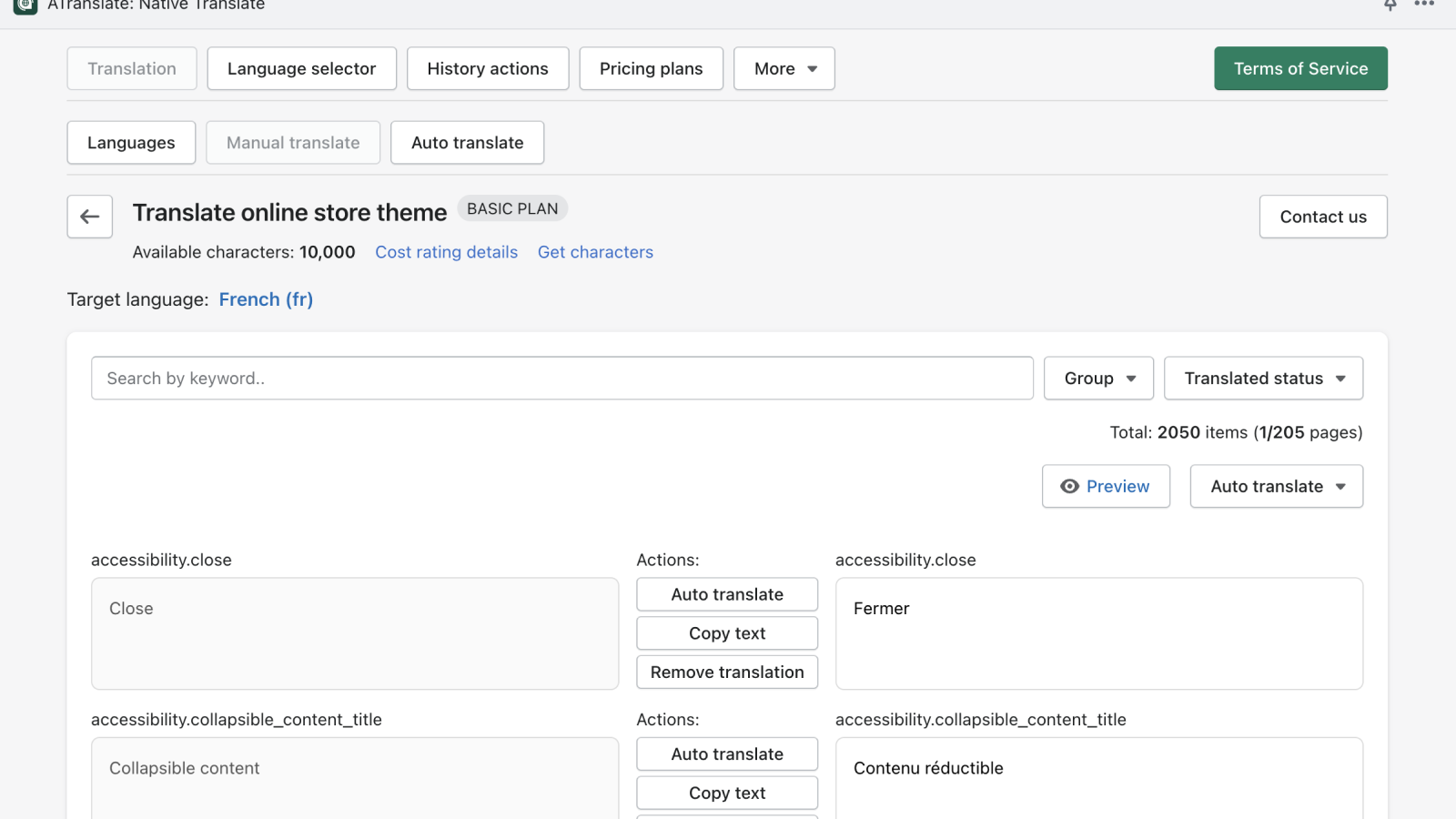The width and height of the screenshot is (1456, 819).
Task: Click the BASIC PLAN badge
Action: [x=512, y=208]
